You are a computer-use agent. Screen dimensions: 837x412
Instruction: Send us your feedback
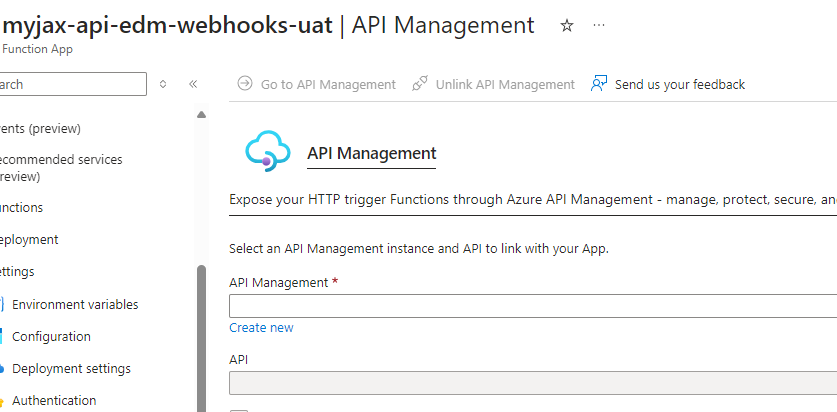click(x=668, y=84)
